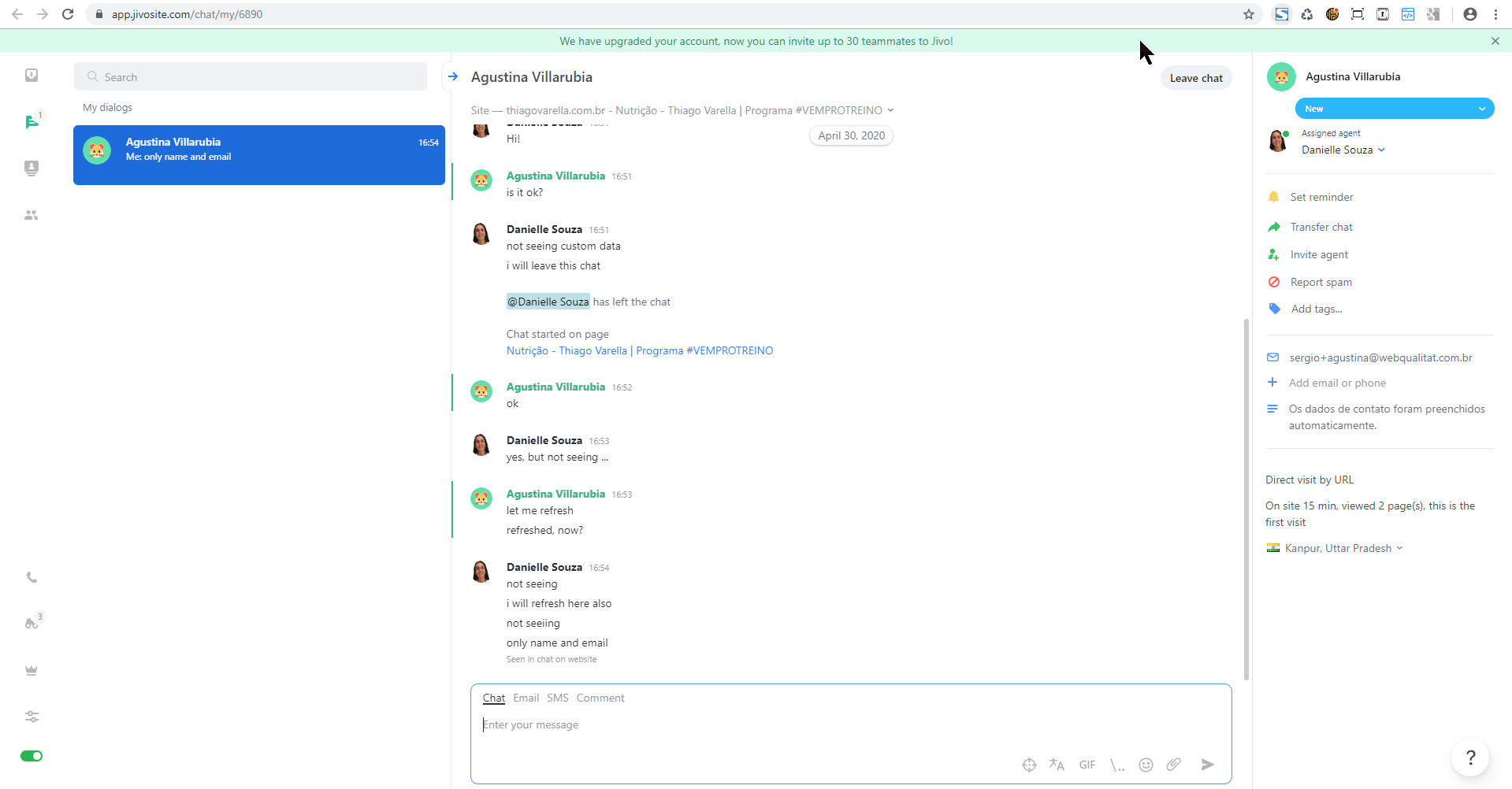Viewport: 1512px width, 789px height.
Task: Open the phone calls icon in sidebar
Action: (x=32, y=577)
